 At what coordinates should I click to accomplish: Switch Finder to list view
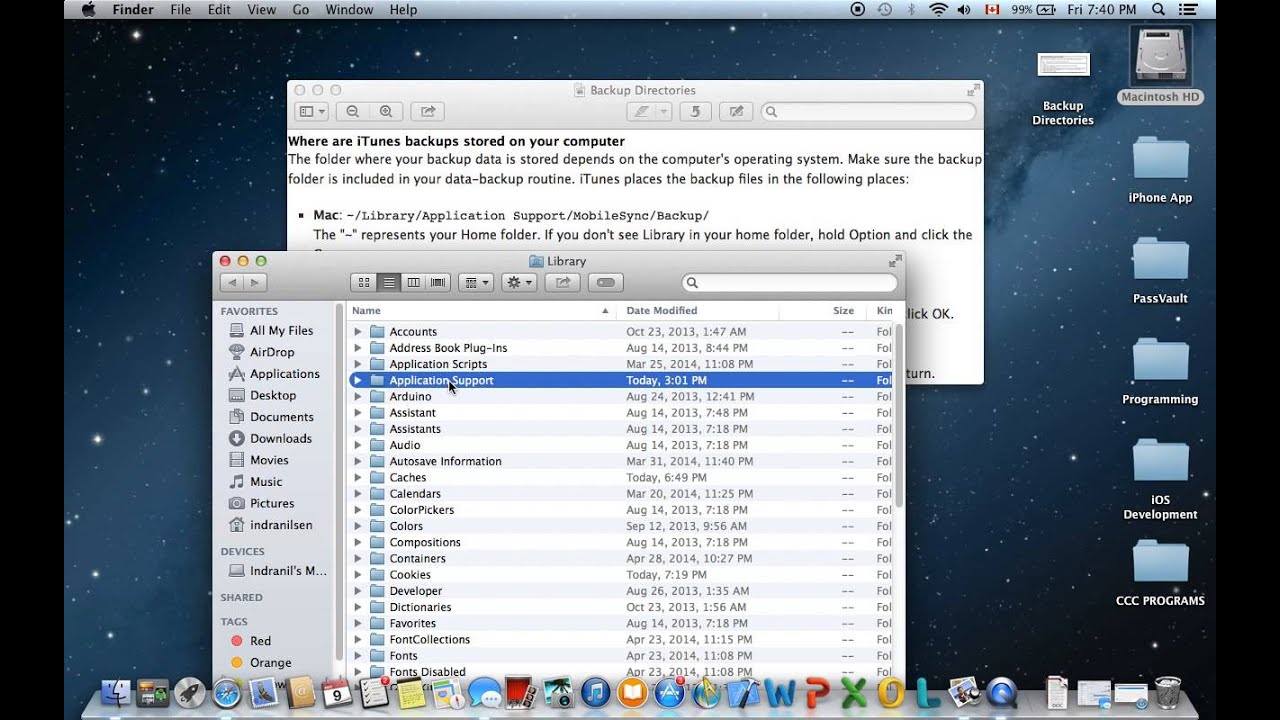[x=389, y=283]
